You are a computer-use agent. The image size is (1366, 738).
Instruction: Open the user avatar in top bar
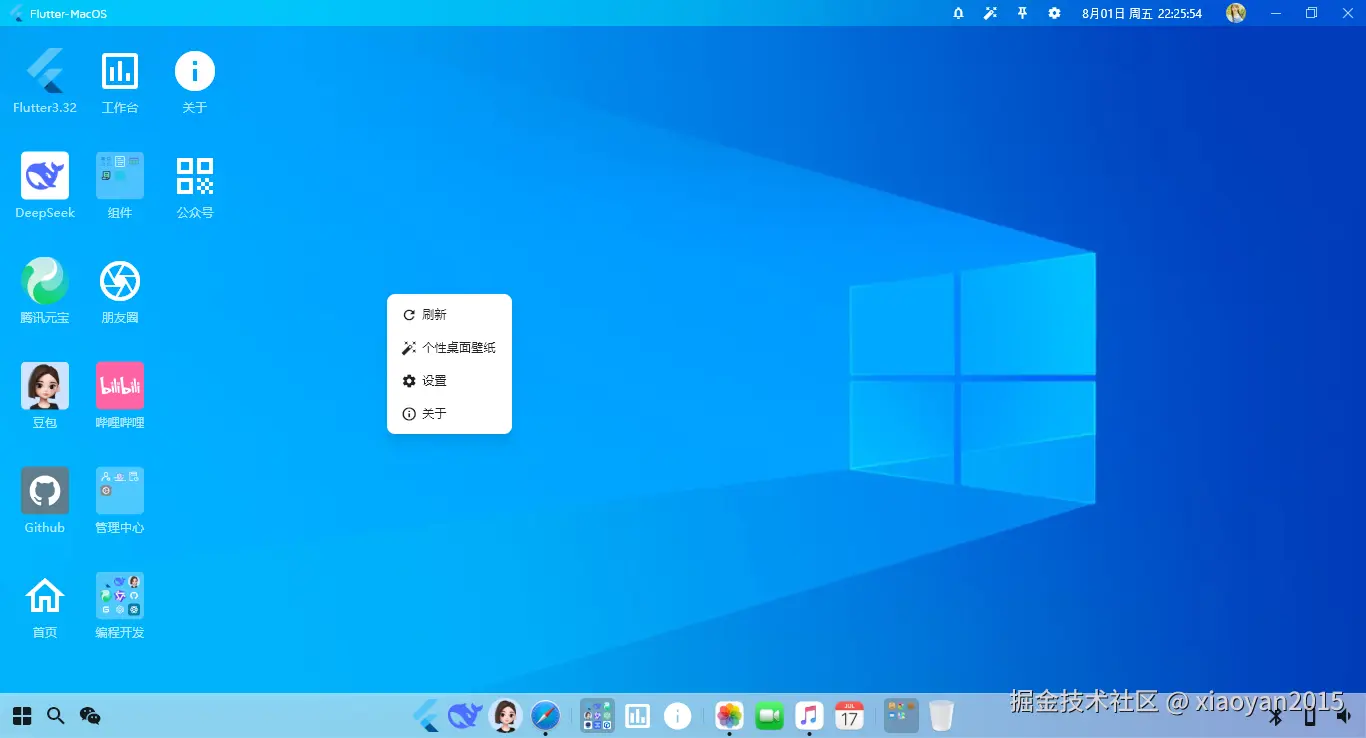pyautogui.click(x=1236, y=13)
